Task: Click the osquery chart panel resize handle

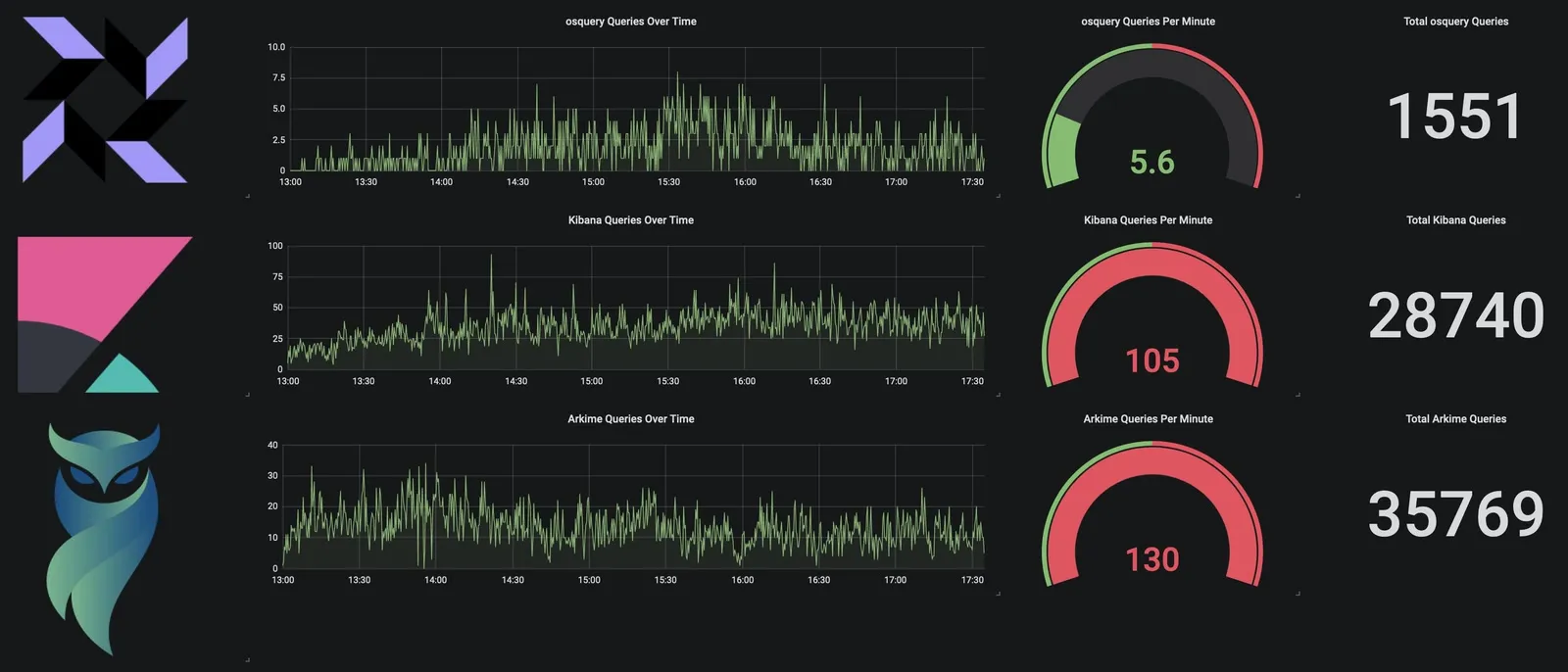Action: [998, 196]
